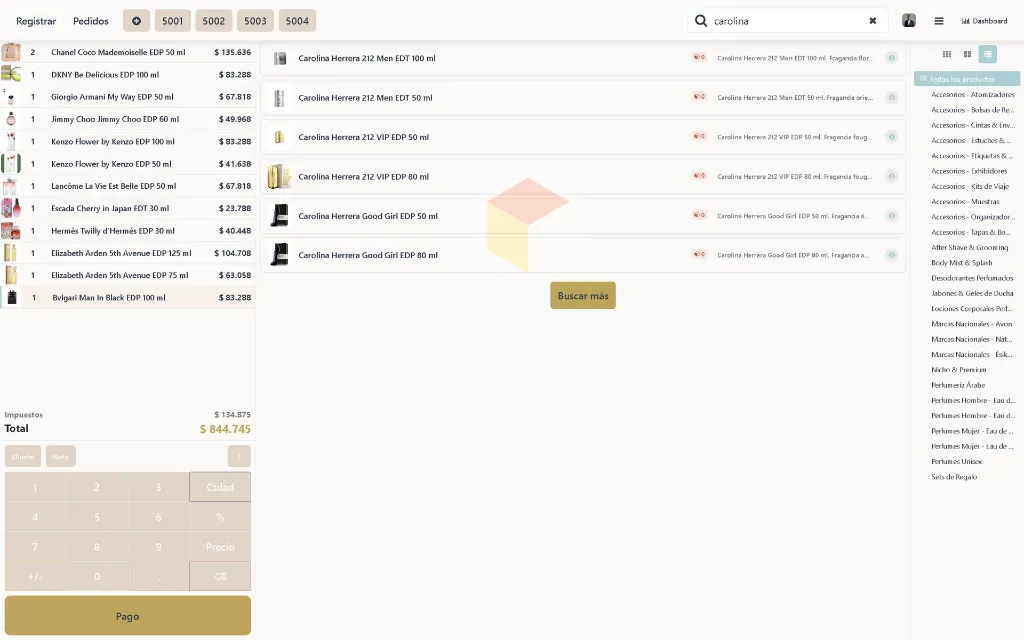Switch to order tab 5001
The width and height of the screenshot is (1024, 640).
click(x=172, y=21)
